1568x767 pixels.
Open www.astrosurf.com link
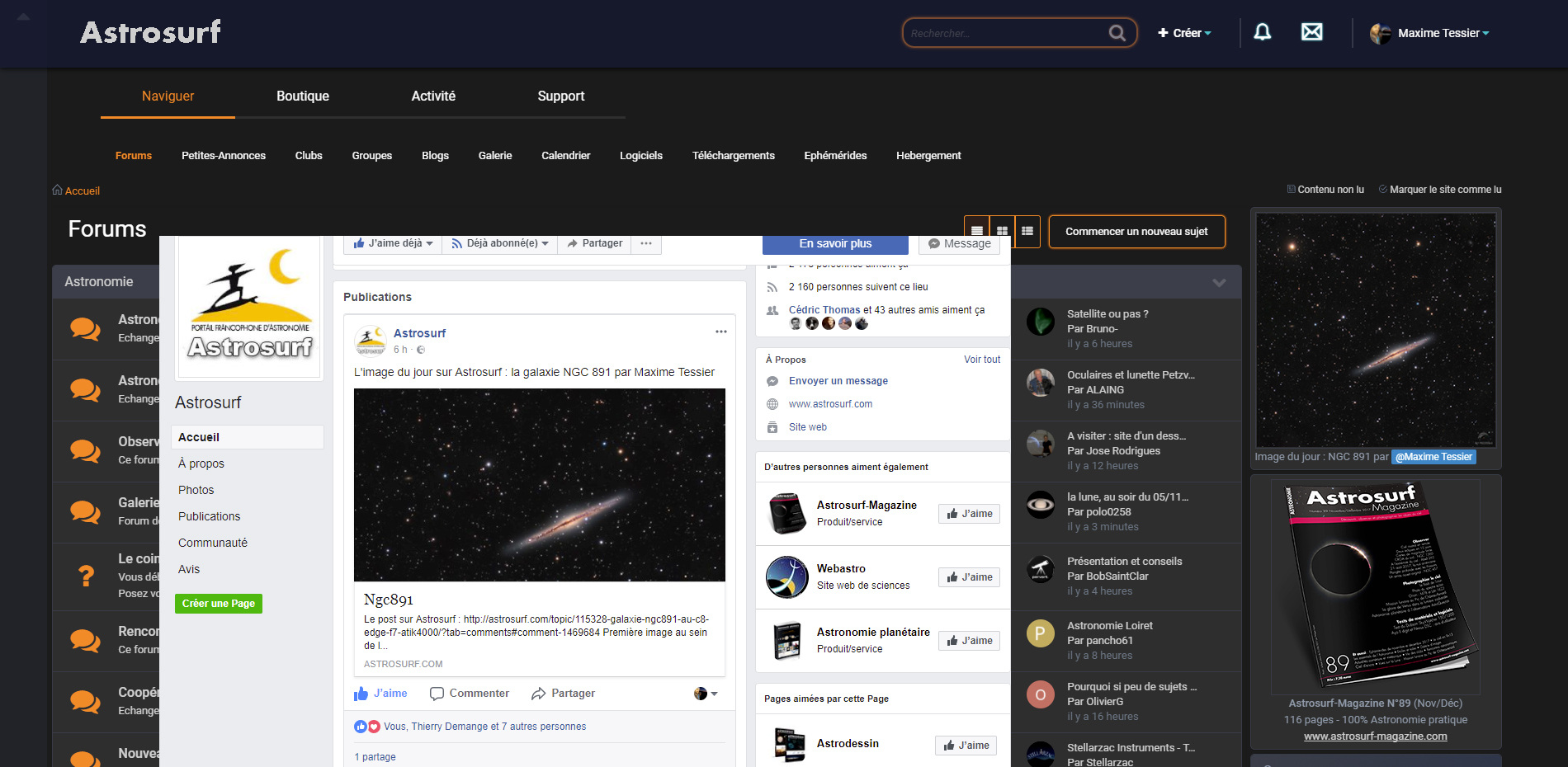point(830,404)
